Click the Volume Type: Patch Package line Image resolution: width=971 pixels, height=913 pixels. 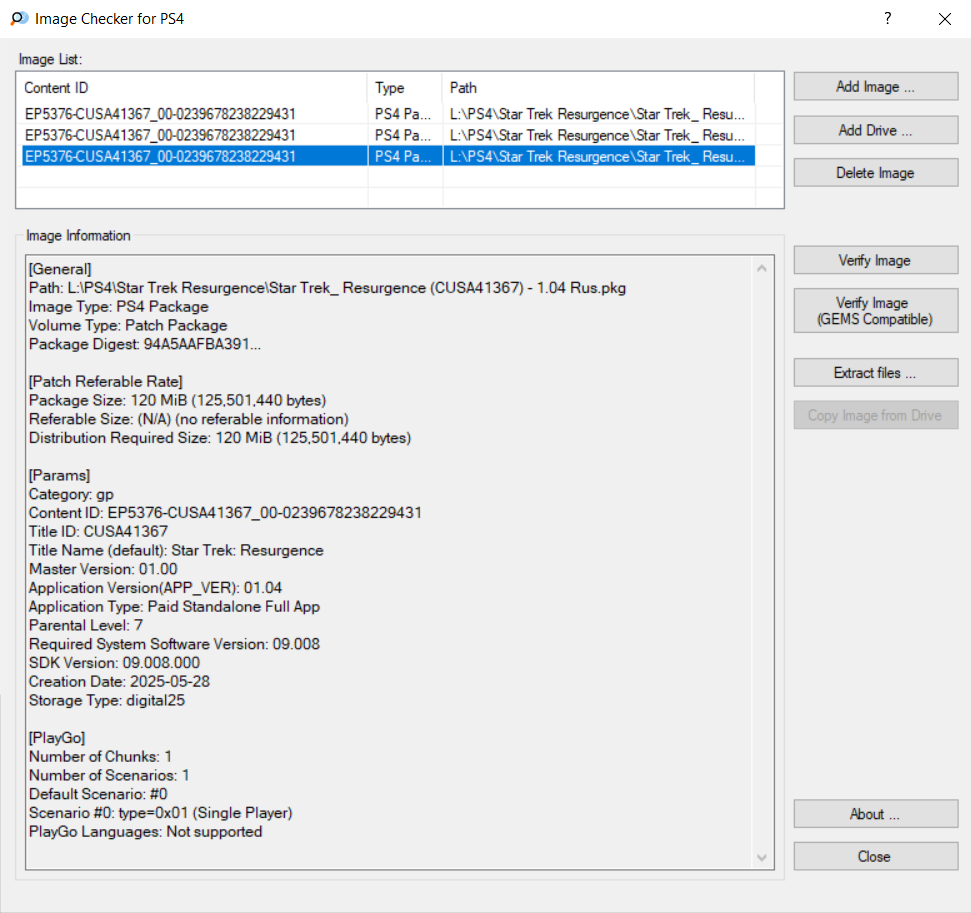coord(128,326)
